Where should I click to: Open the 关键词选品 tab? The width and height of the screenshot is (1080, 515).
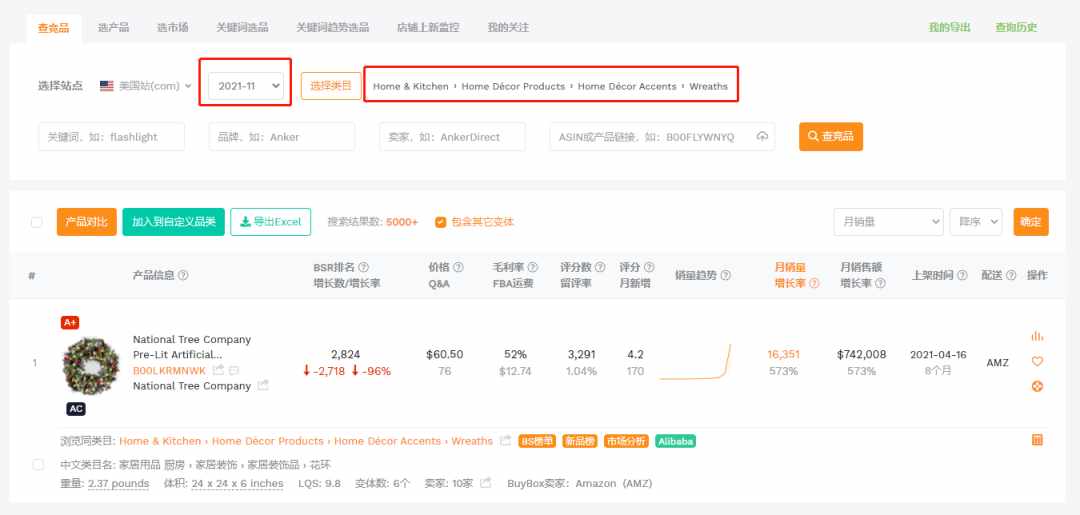tap(242, 28)
